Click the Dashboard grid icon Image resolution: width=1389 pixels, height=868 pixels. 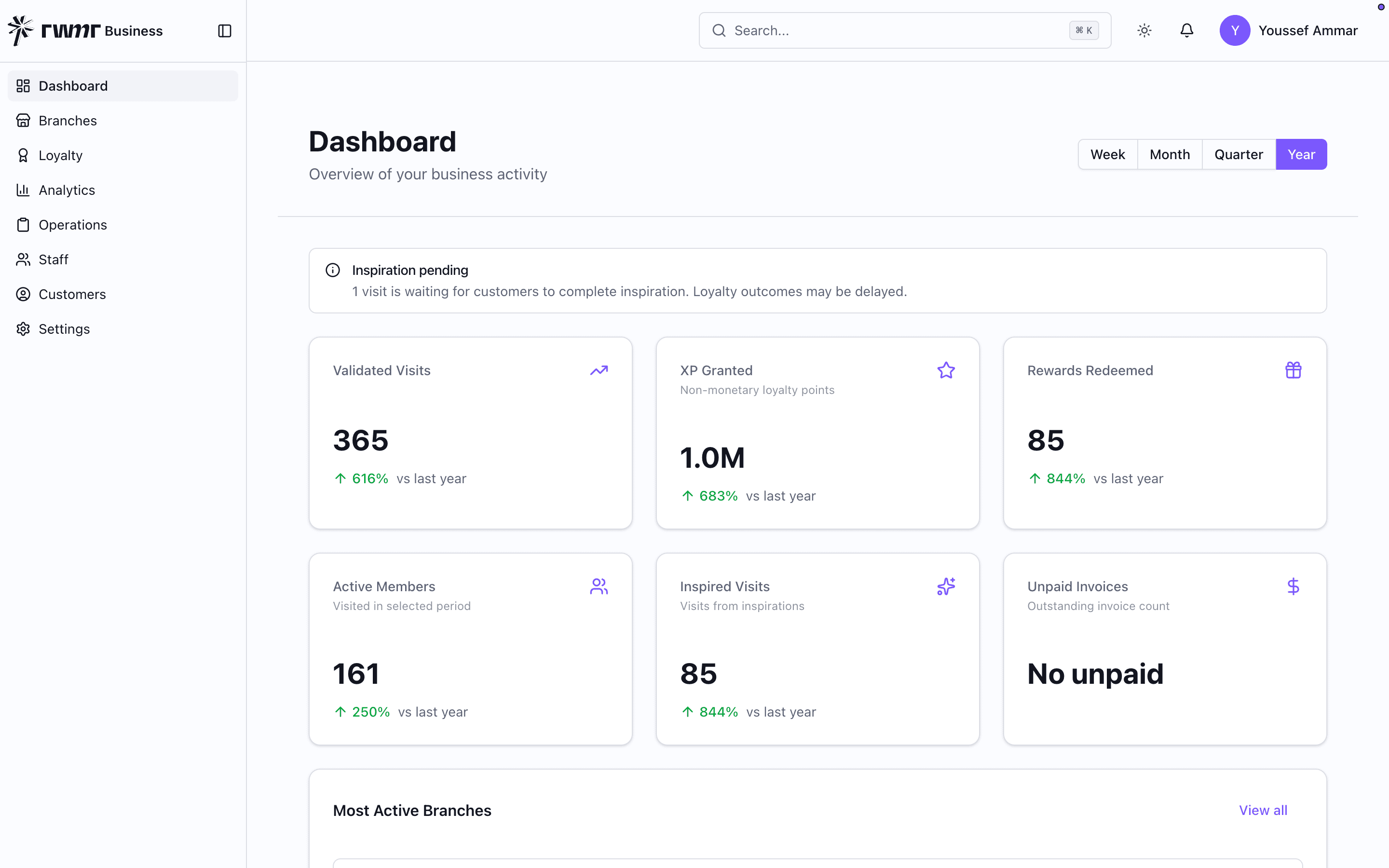[23, 86]
